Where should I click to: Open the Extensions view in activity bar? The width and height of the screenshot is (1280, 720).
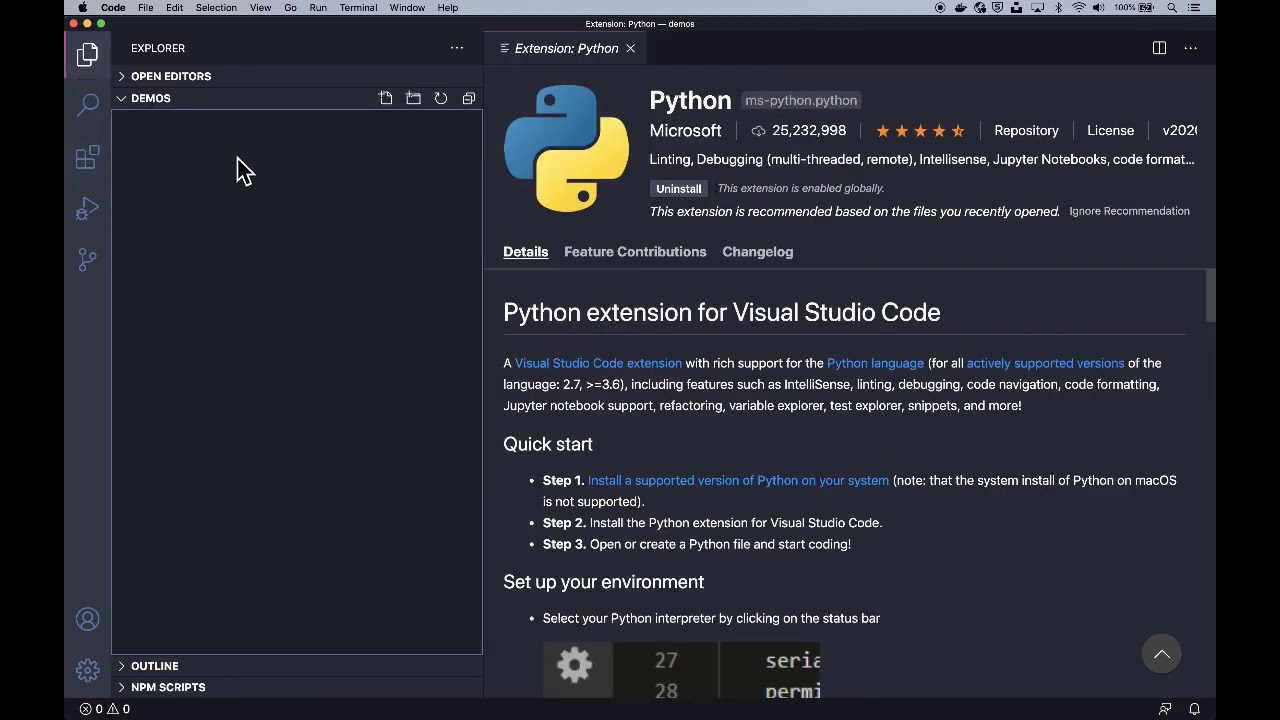click(88, 158)
